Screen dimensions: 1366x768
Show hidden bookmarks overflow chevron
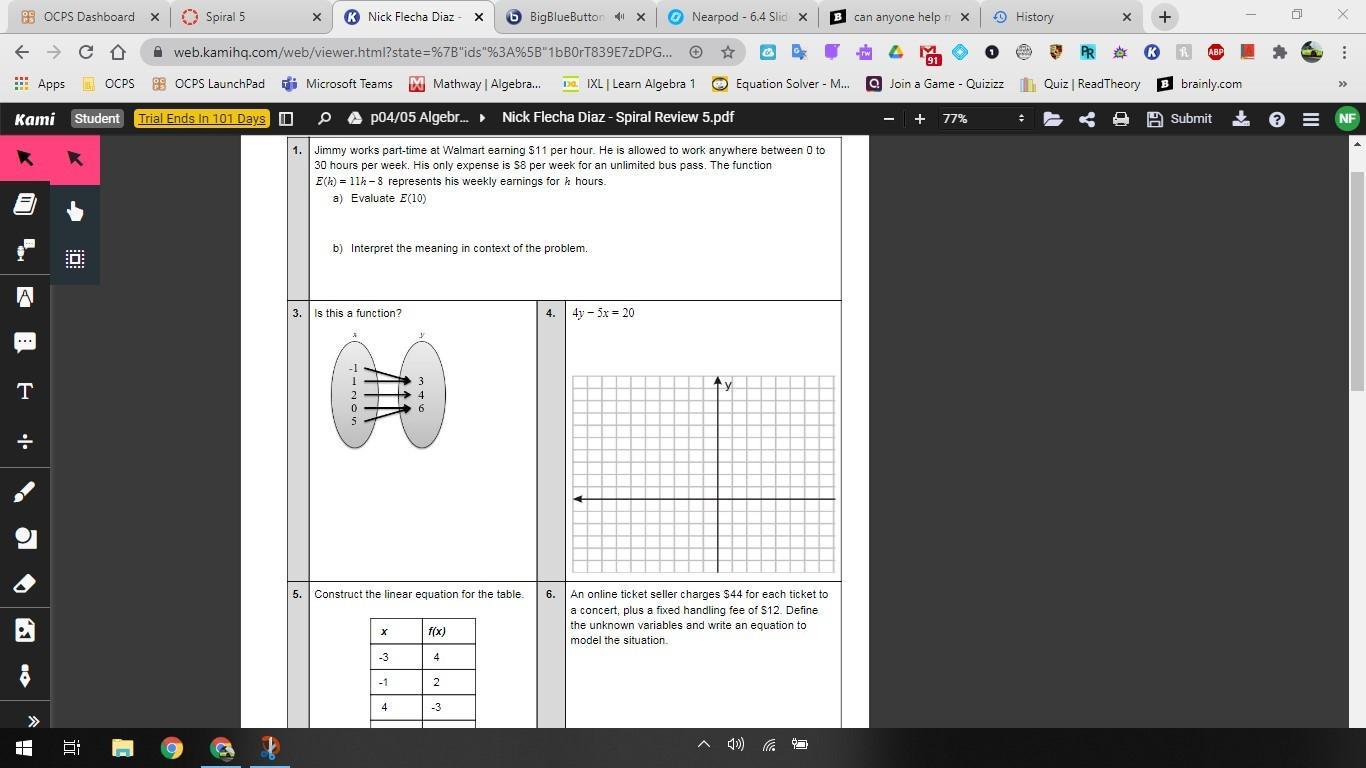(x=1342, y=84)
